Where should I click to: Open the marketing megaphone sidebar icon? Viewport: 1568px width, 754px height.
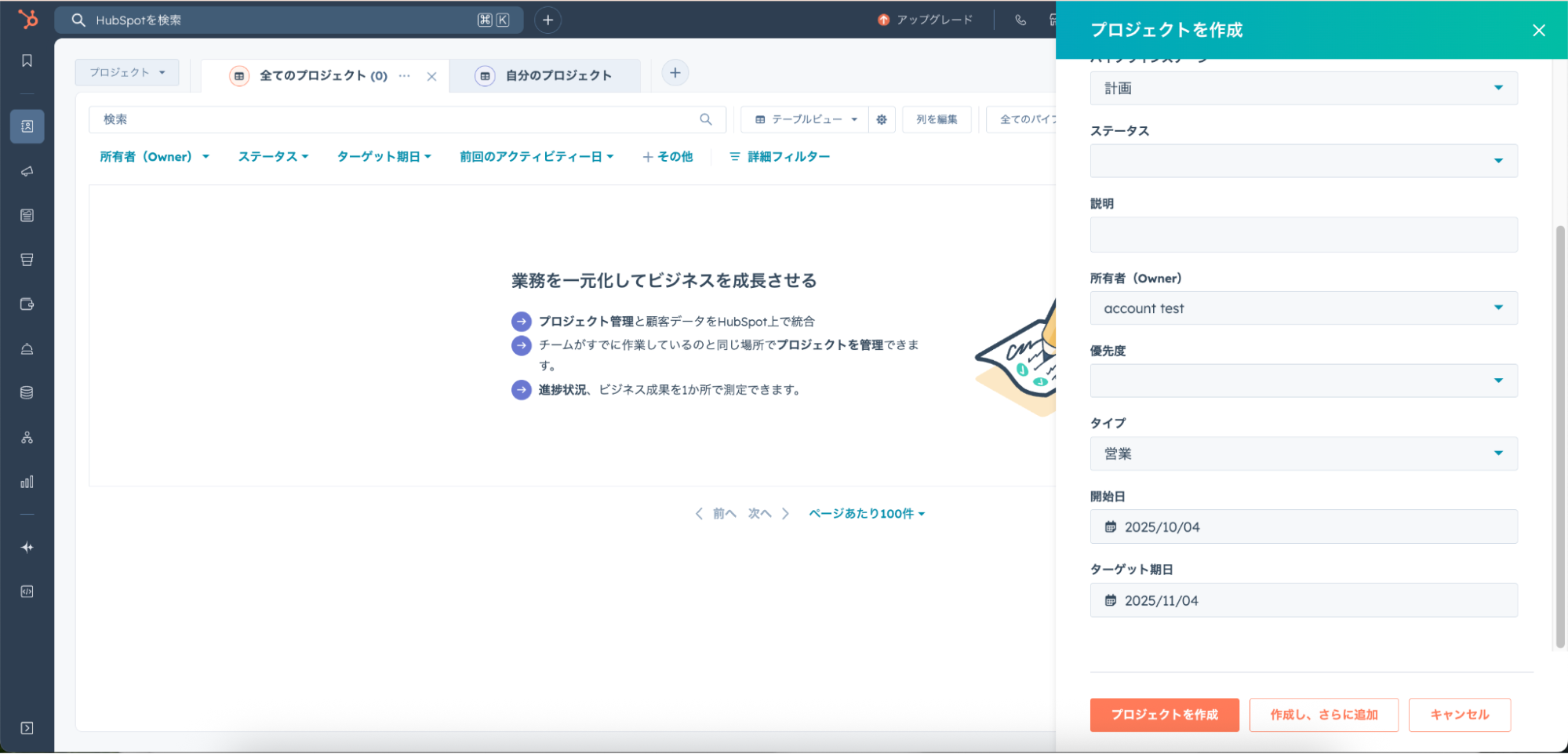tap(27, 171)
